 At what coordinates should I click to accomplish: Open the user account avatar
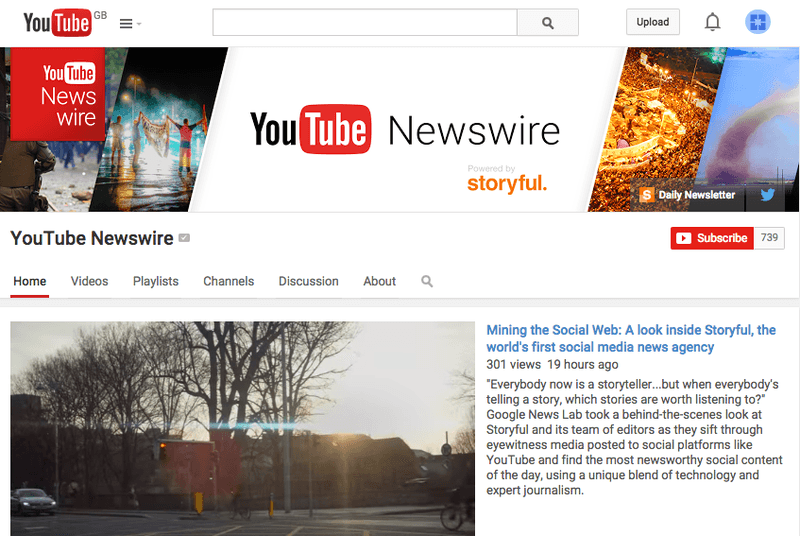(758, 22)
